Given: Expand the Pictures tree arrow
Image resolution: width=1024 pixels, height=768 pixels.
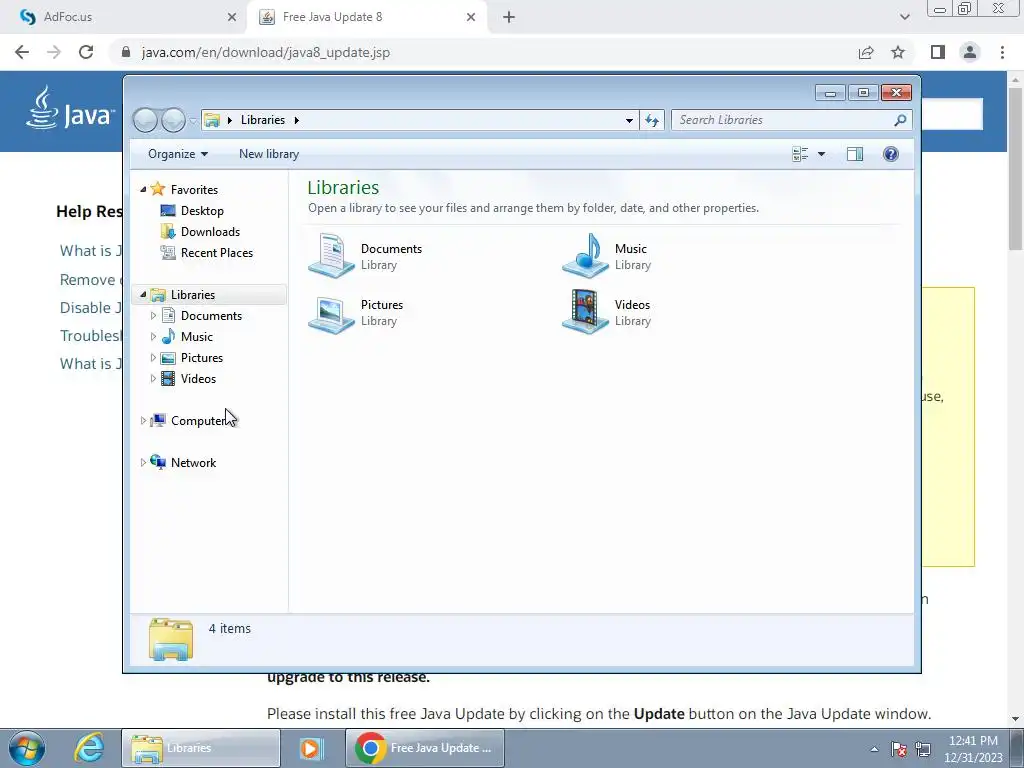Looking at the screenshot, I should (153, 357).
